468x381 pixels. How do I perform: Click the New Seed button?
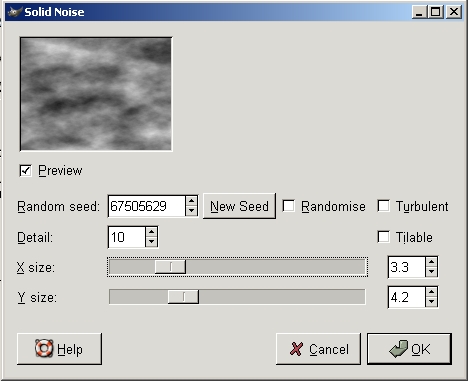coord(239,206)
